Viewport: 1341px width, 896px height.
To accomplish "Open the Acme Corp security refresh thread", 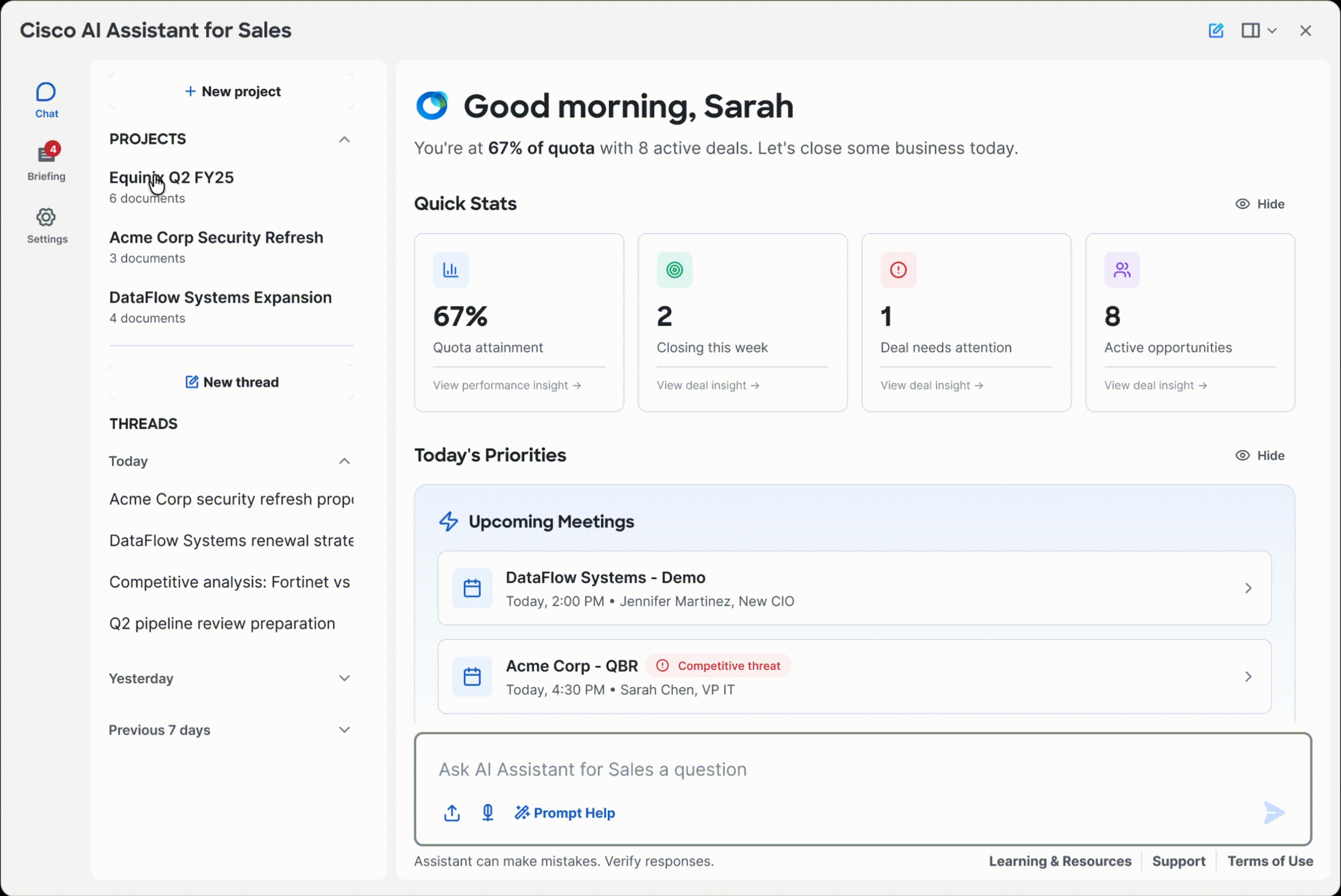I will (232, 499).
